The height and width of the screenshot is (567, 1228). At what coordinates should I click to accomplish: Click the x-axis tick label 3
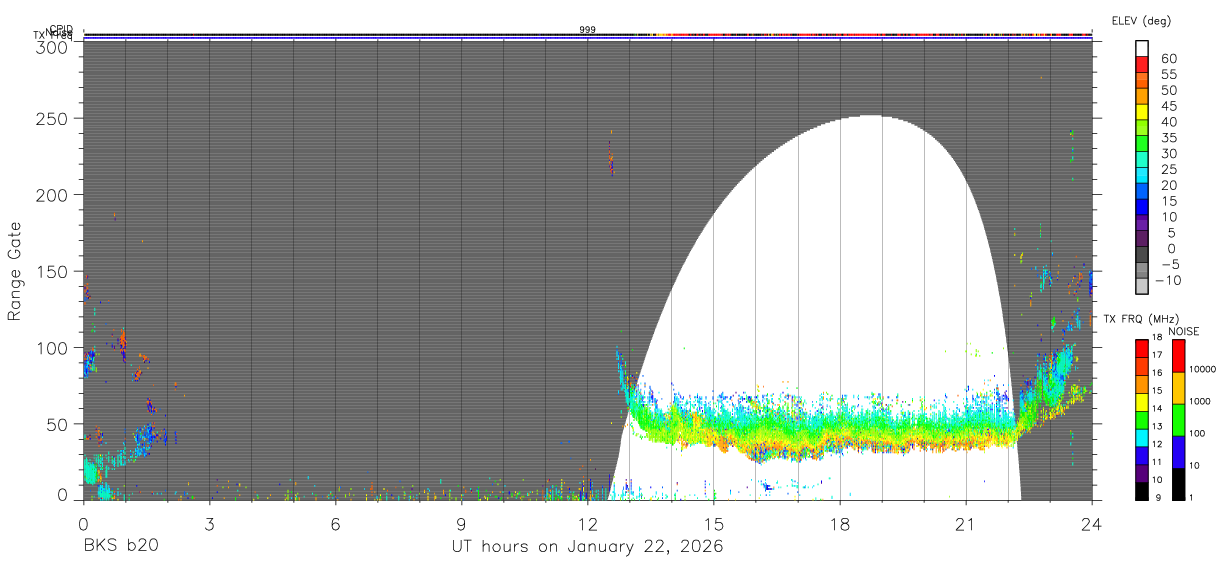point(209,523)
